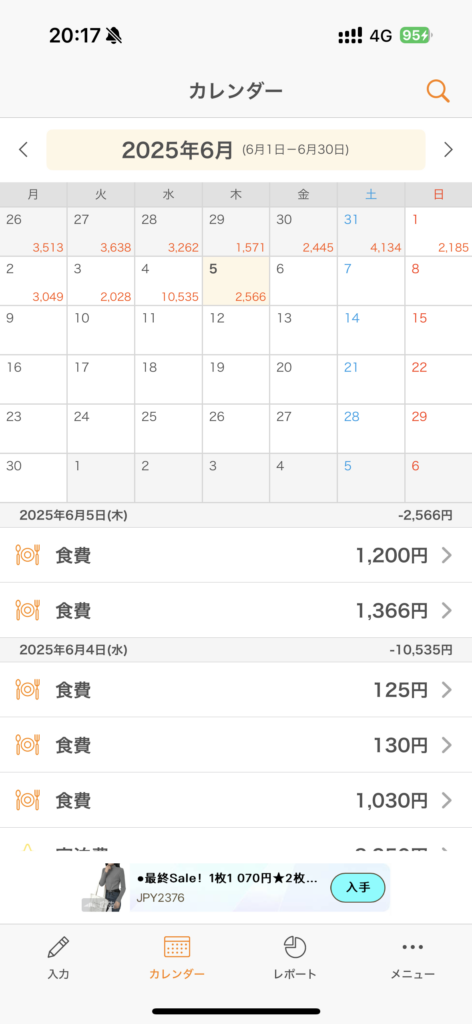This screenshot has height=1024, width=472.
Task: Tap the food icon on 1,030円 entry
Action: pyautogui.click(x=27, y=800)
